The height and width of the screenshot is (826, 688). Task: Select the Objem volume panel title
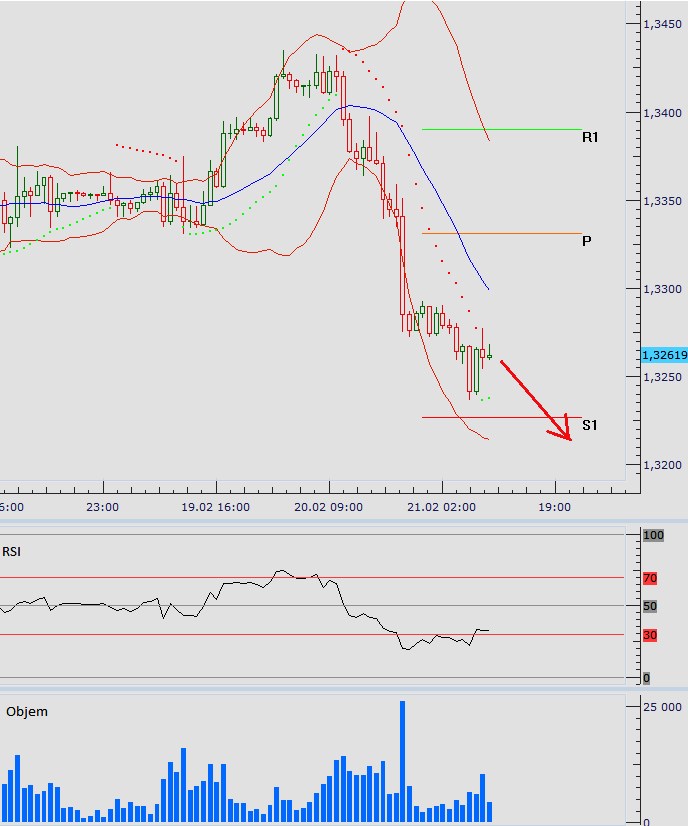coord(27,712)
